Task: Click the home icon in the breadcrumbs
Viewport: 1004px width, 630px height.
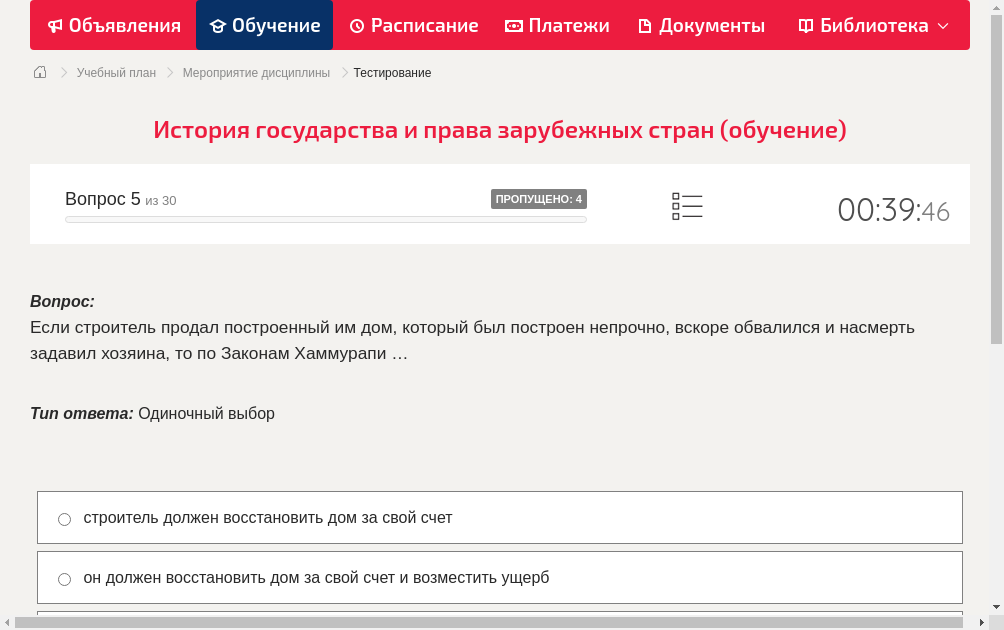Action: tap(40, 72)
